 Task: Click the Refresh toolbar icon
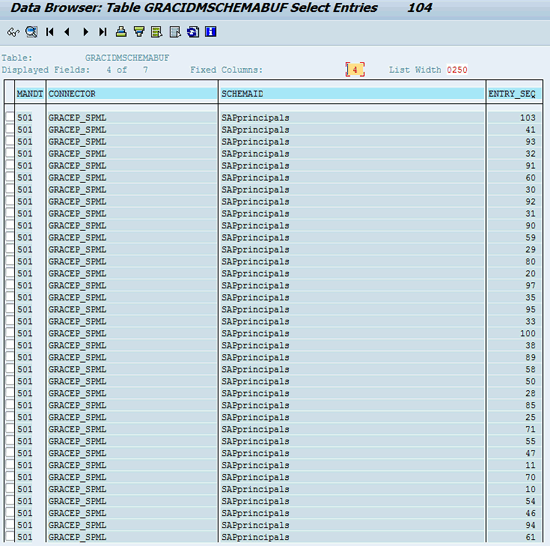coord(193,32)
